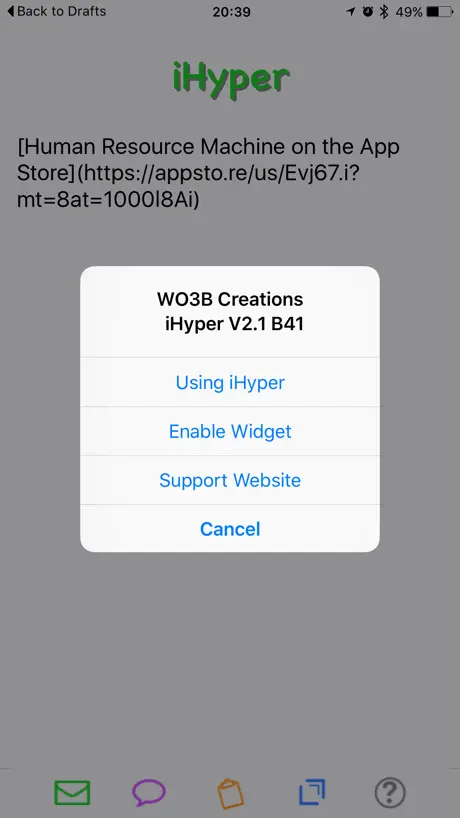
Task: Choose Using iHyper in the dialog
Action: pyautogui.click(x=230, y=382)
